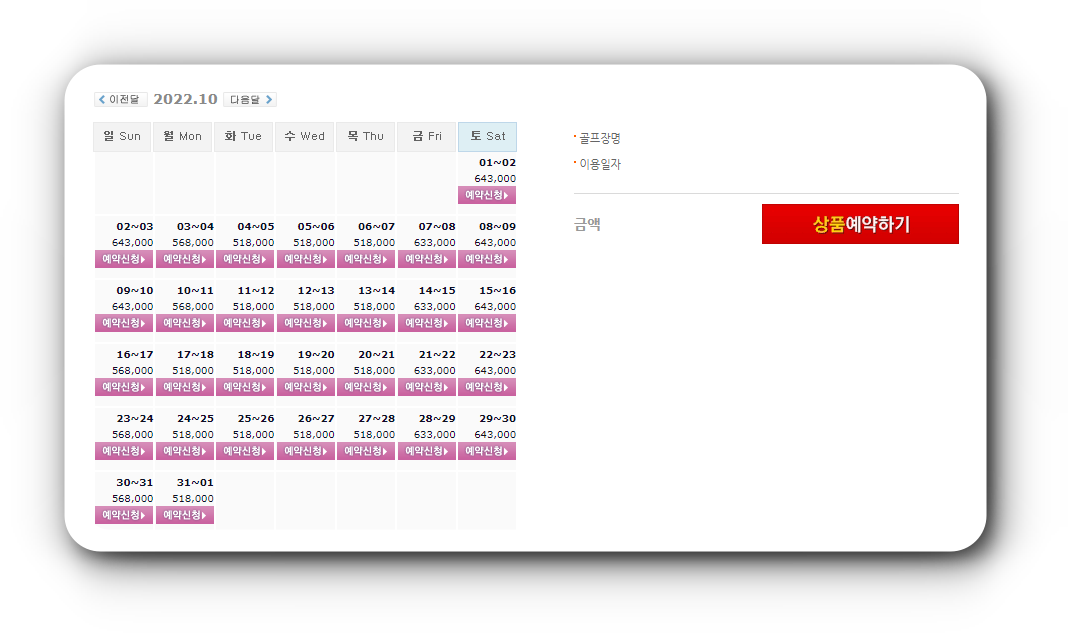Click the 금액 amount label
This screenshot has height=633, width=1068.
click(x=587, y=224)
